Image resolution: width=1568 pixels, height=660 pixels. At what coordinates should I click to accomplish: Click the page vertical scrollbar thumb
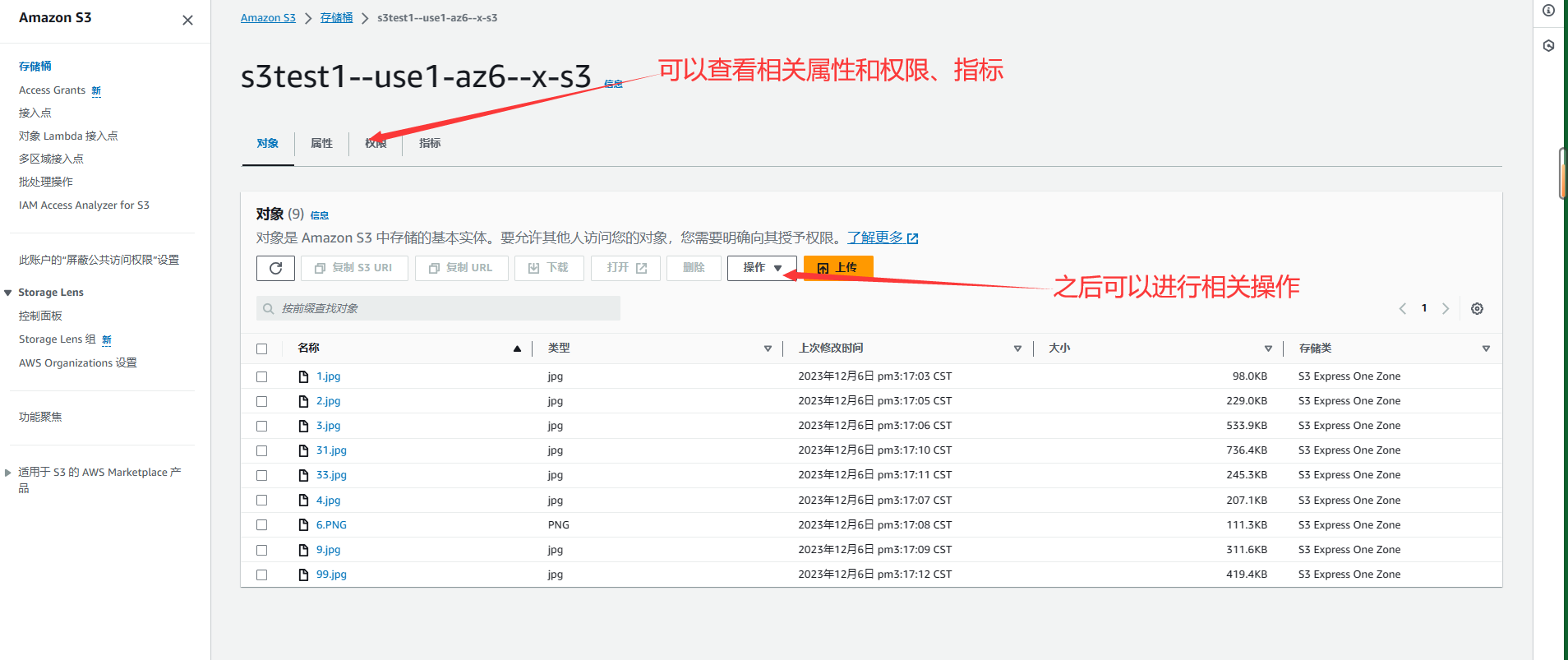(1562, 173)
